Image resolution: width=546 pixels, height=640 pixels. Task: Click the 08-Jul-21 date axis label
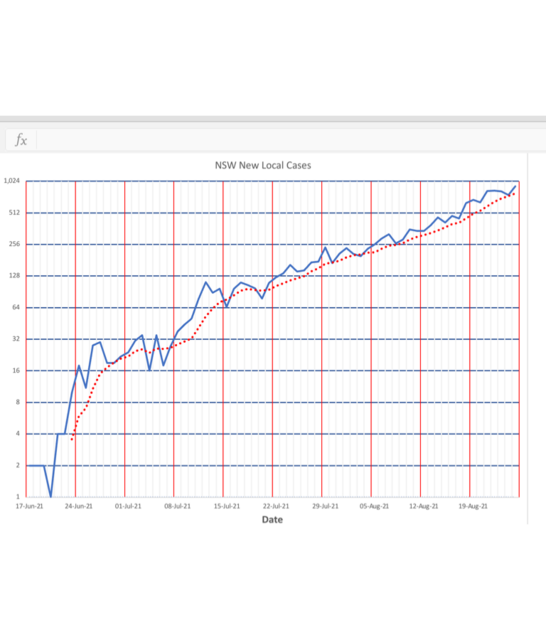178,506
